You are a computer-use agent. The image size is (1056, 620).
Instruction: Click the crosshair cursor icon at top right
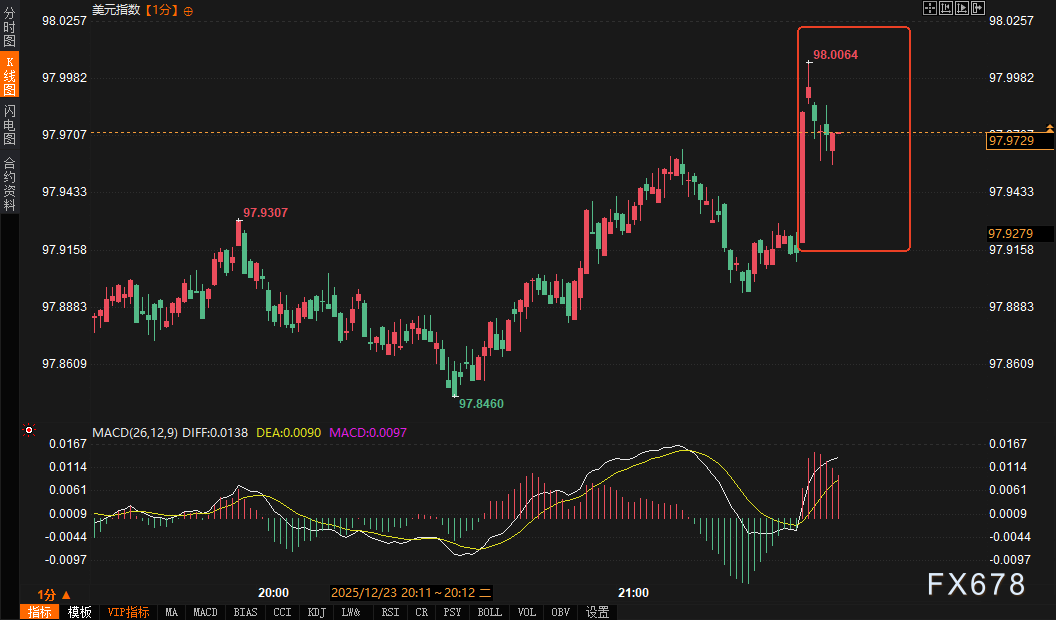point(929,9)
